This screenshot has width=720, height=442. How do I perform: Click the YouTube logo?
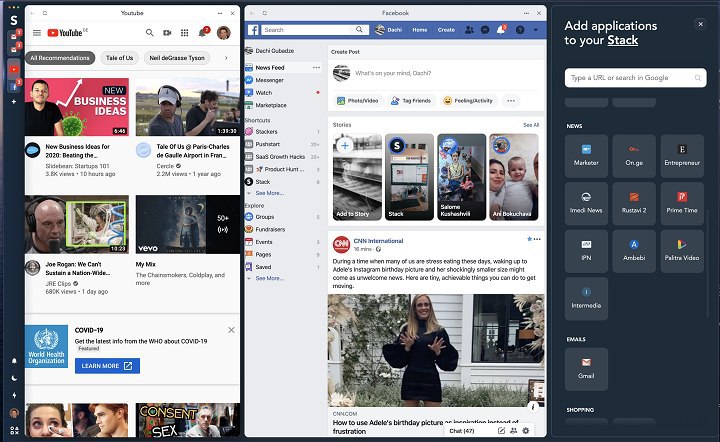click(x=67, y=33)
